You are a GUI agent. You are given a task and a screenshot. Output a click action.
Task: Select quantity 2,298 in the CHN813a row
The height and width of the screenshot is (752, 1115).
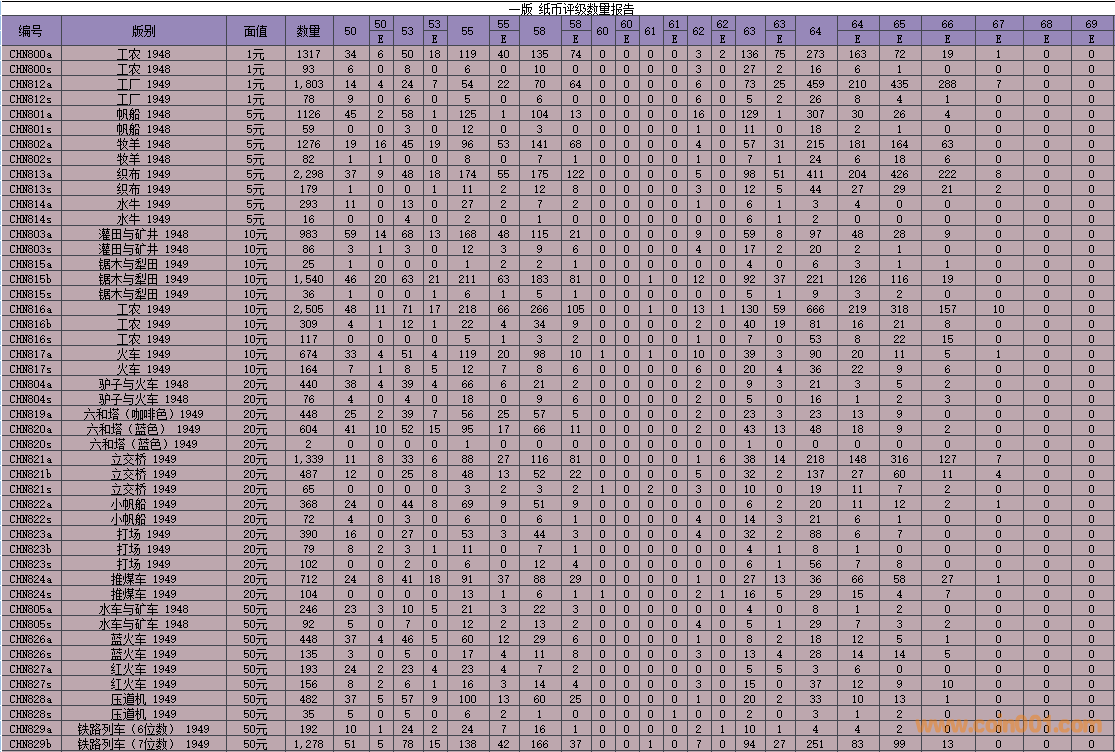pos(309,174)
